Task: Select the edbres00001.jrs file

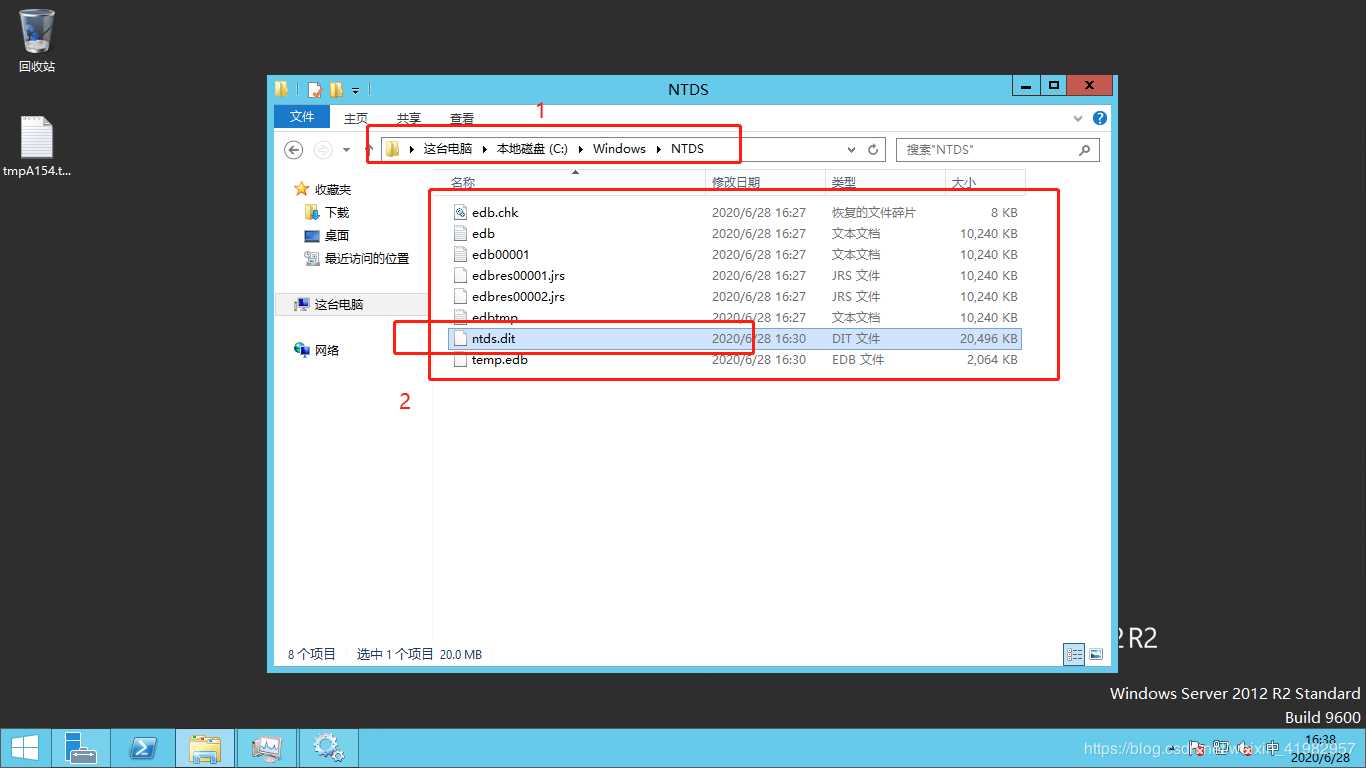Action: click(x=735, y=275)
